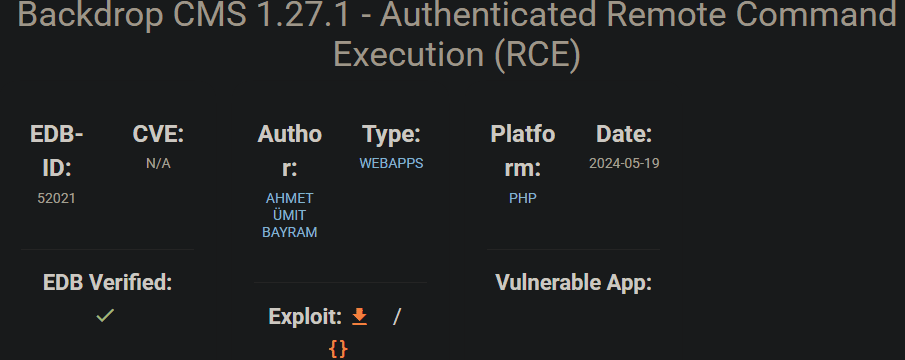The image size is (905, 360).
Task: Click the EDB-ID: heading
Action: tap(57, 152)
